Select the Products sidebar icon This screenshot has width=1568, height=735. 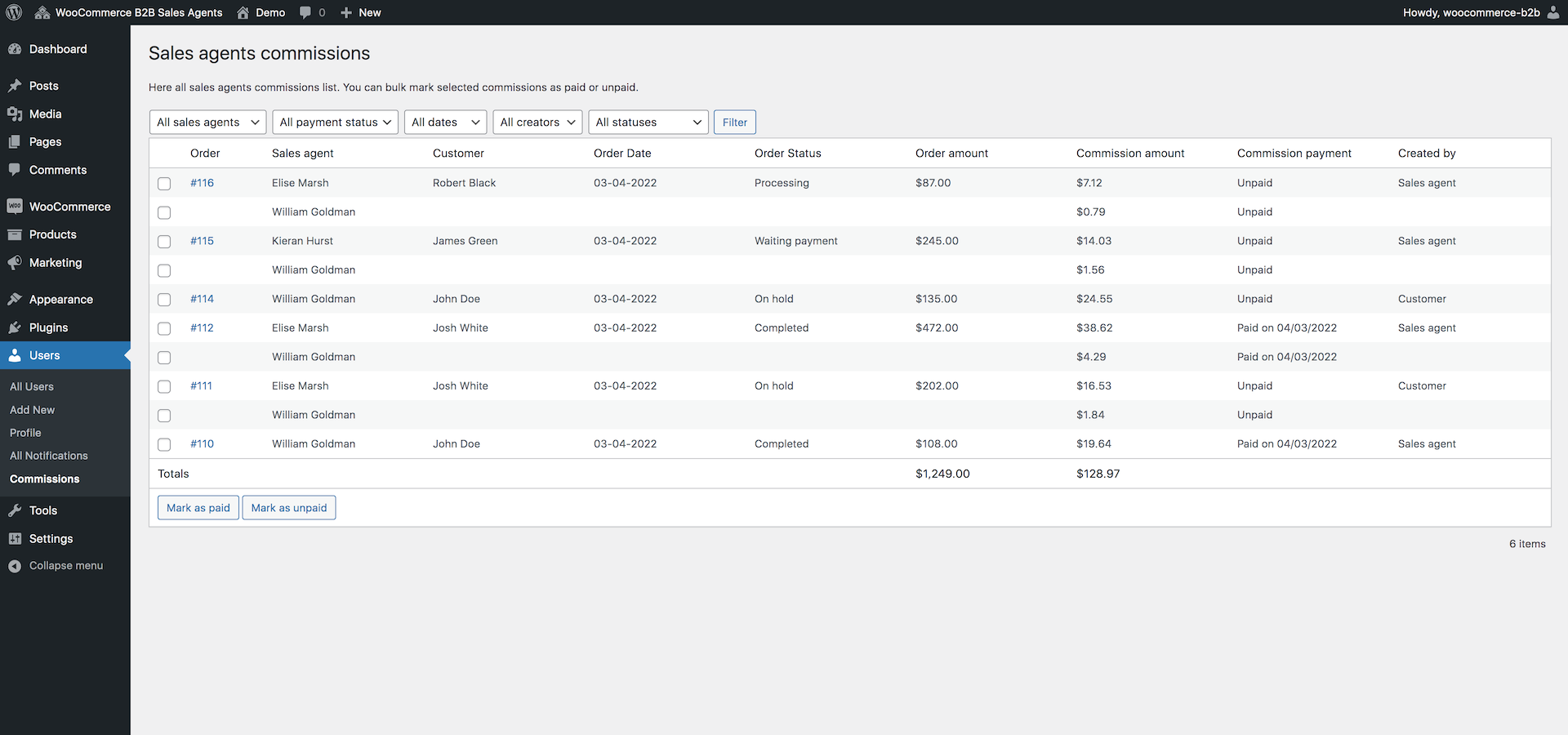pyautogui.click(x=16, y=234)
